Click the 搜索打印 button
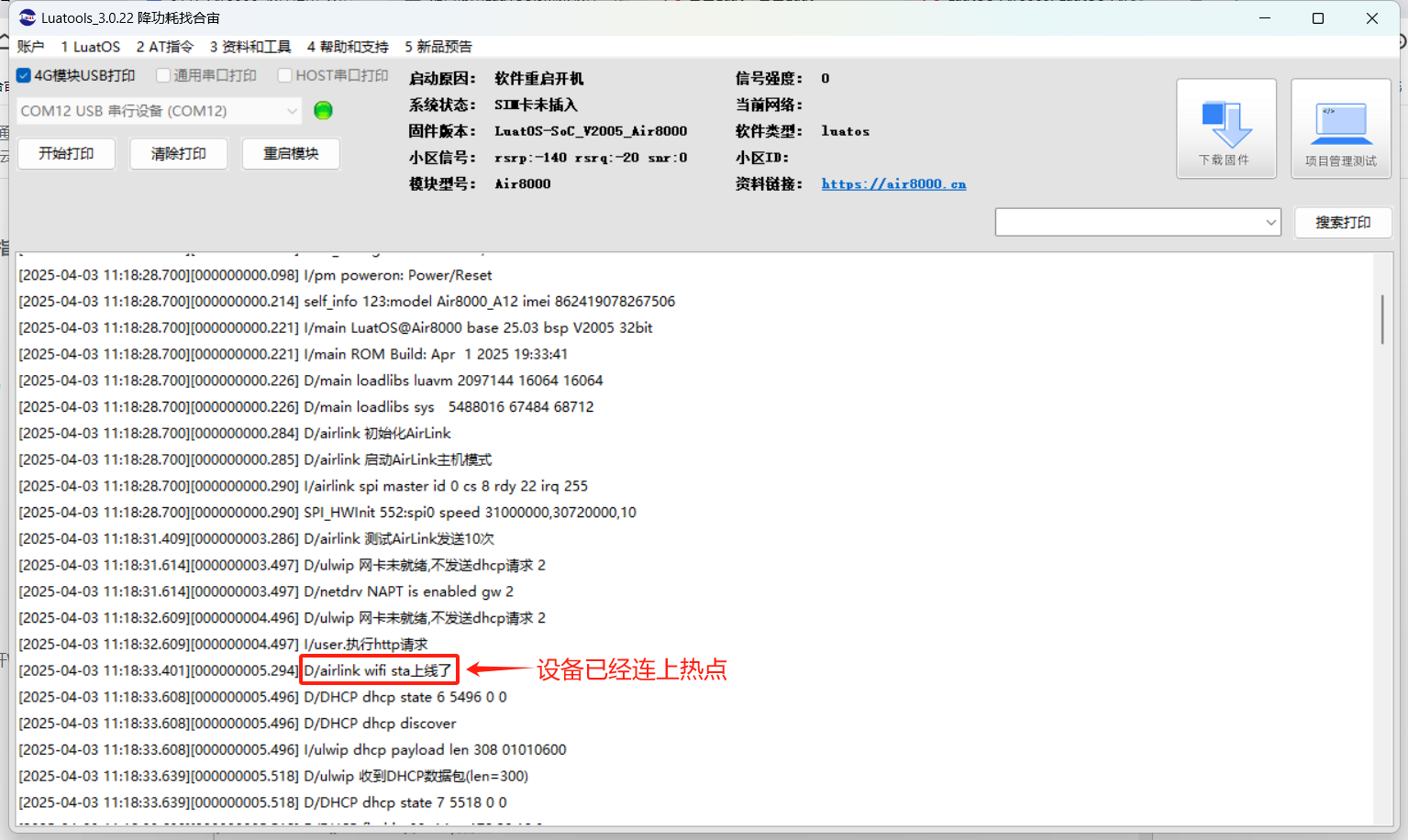The image size is (1408, 840). pos(1343,222)
